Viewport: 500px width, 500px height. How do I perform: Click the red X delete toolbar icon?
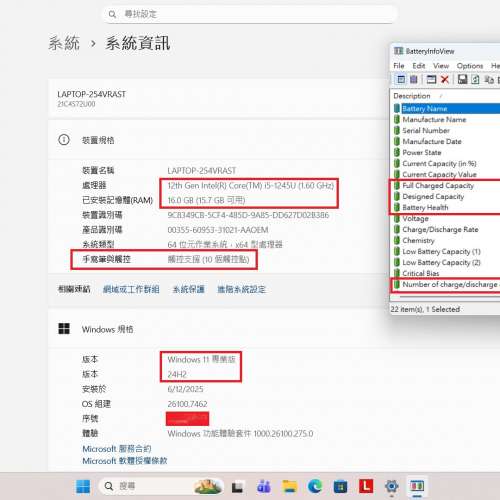coord(445,79)
